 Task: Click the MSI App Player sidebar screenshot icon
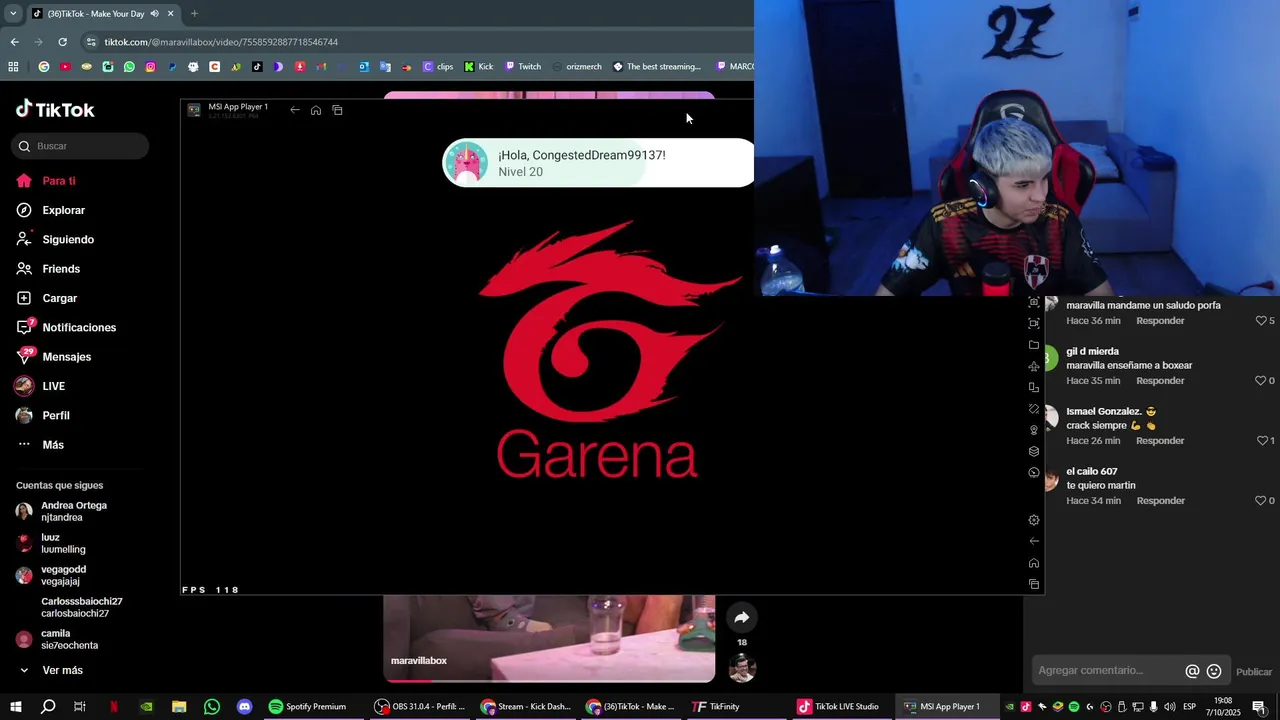[1034, 302]
